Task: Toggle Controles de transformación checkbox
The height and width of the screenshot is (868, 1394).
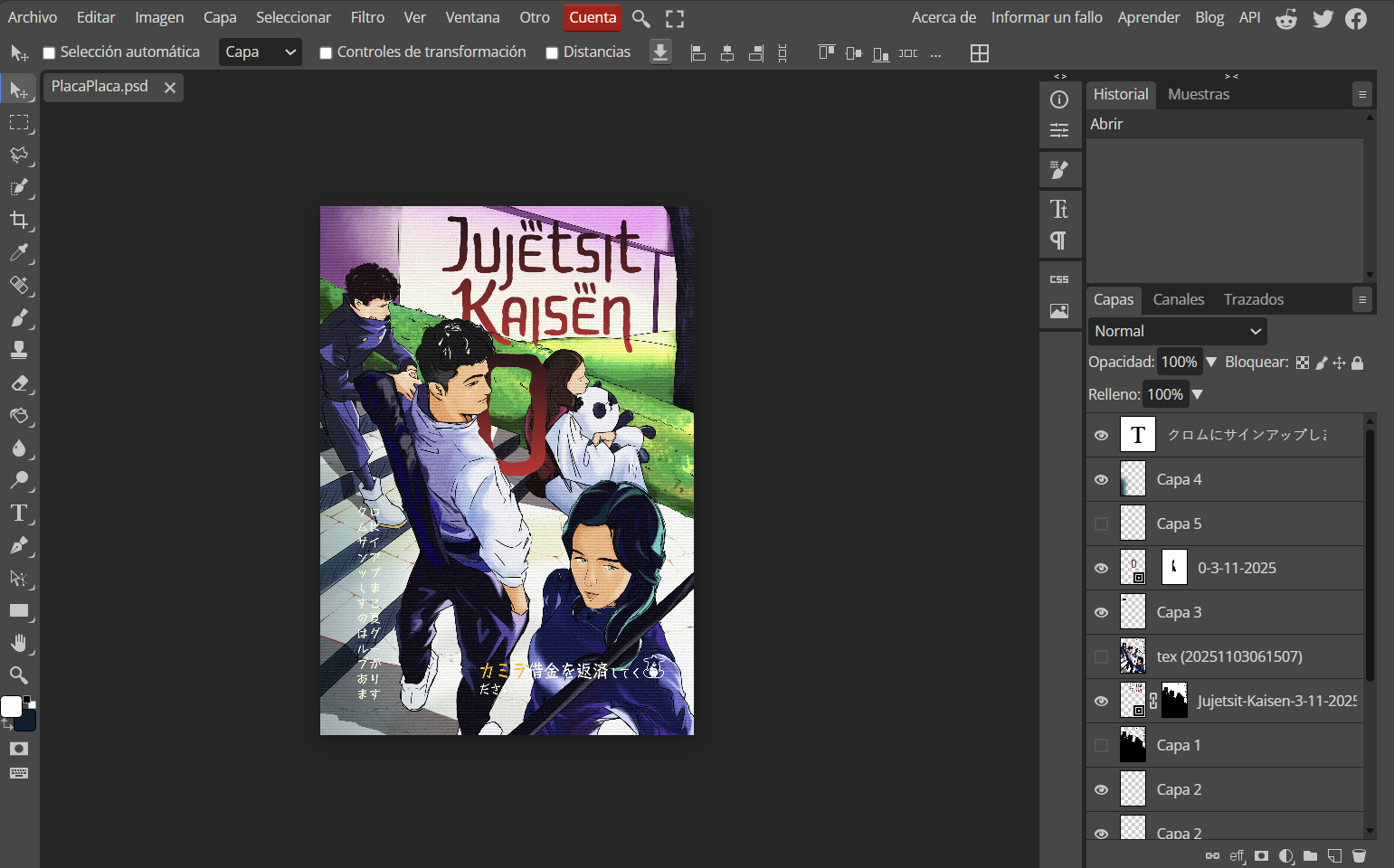Action: (326, 53)
